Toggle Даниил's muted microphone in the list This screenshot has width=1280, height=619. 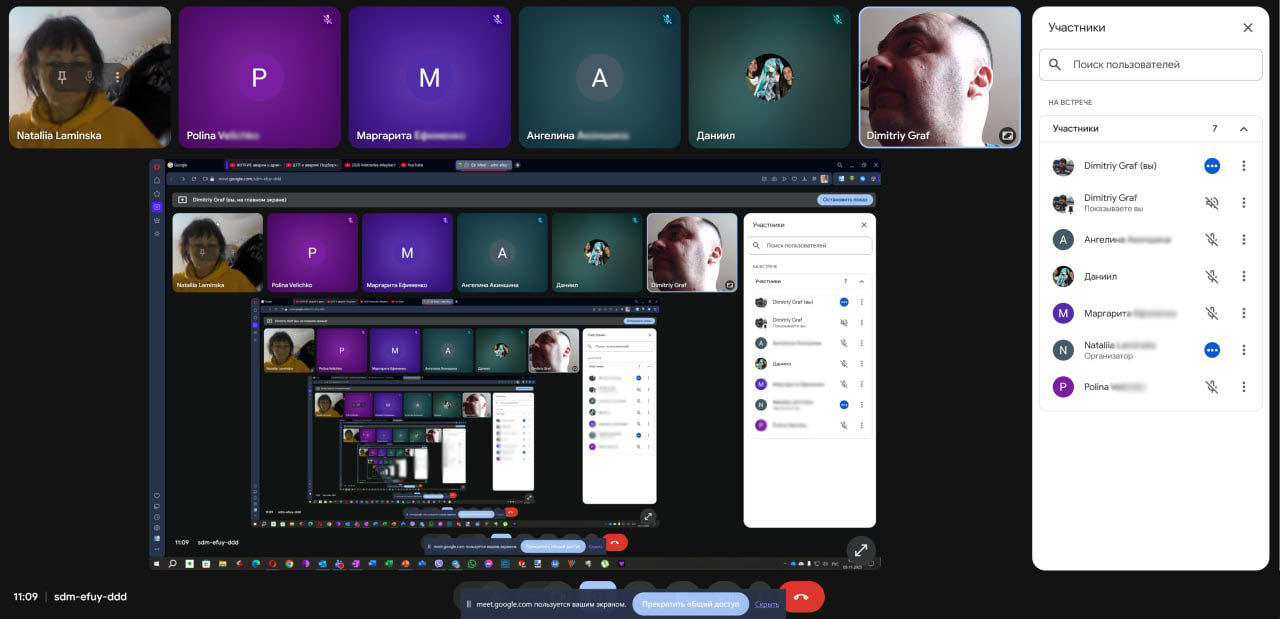coord(1212,277)
